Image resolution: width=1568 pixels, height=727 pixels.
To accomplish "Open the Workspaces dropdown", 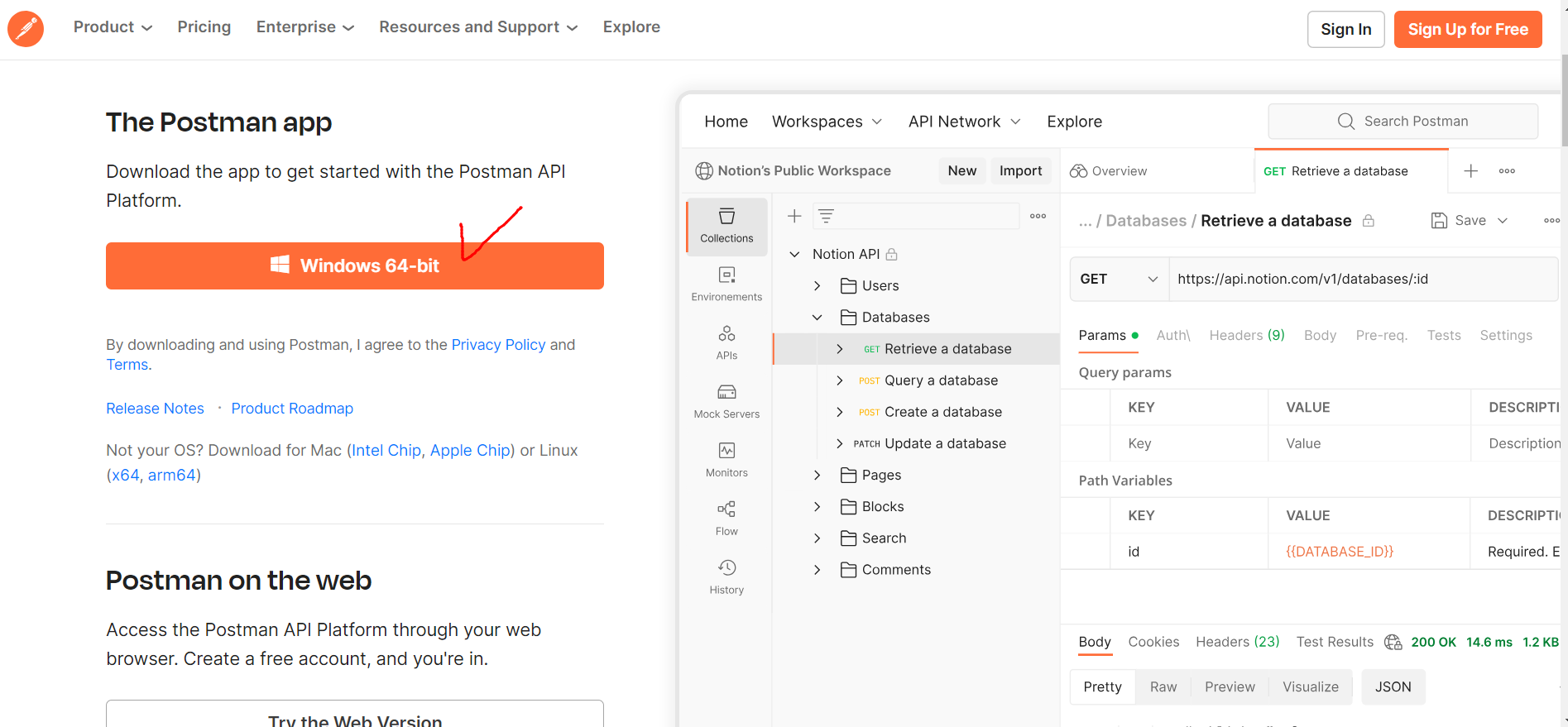I will pyautogui.click(x=827, y=122).
